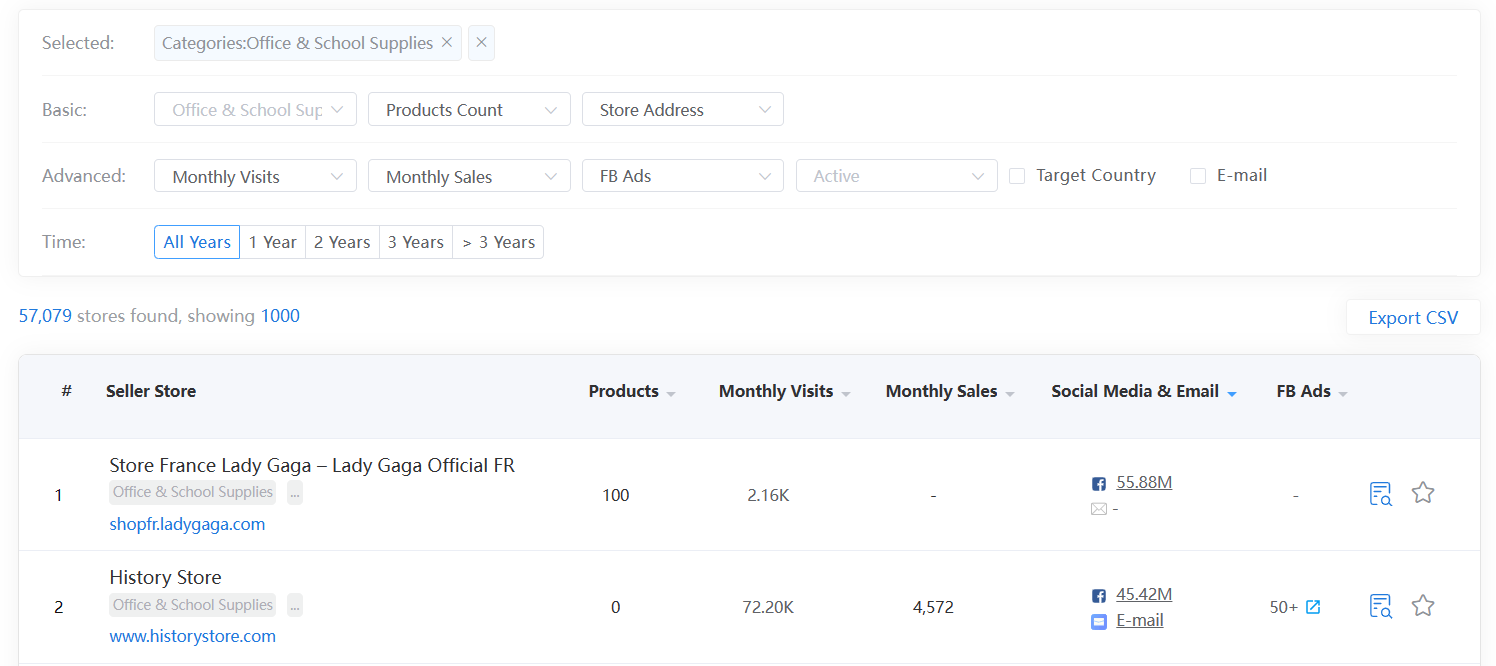The height and width of the screenshot is (666, 1496).
Task: Clear all selected filters with the X button
Action: pos(481,43)
